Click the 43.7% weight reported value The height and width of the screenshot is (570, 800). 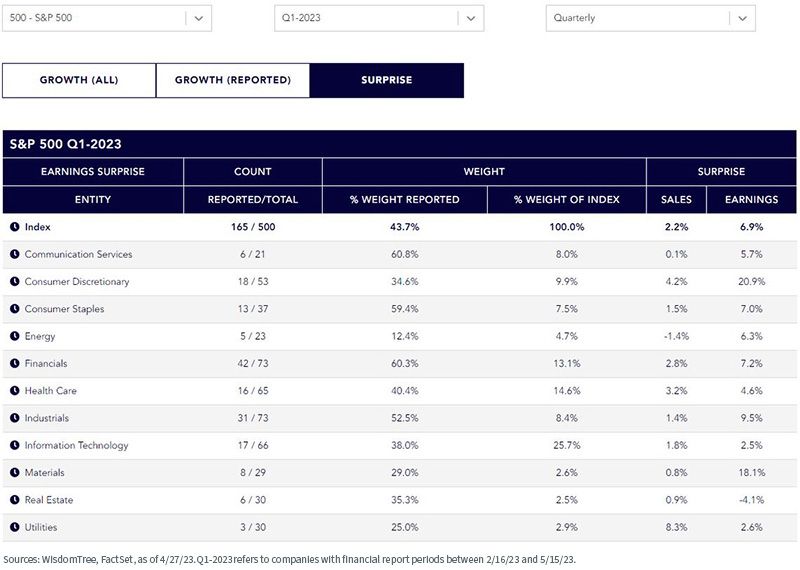pyautogui.click(x=405, y=227)
